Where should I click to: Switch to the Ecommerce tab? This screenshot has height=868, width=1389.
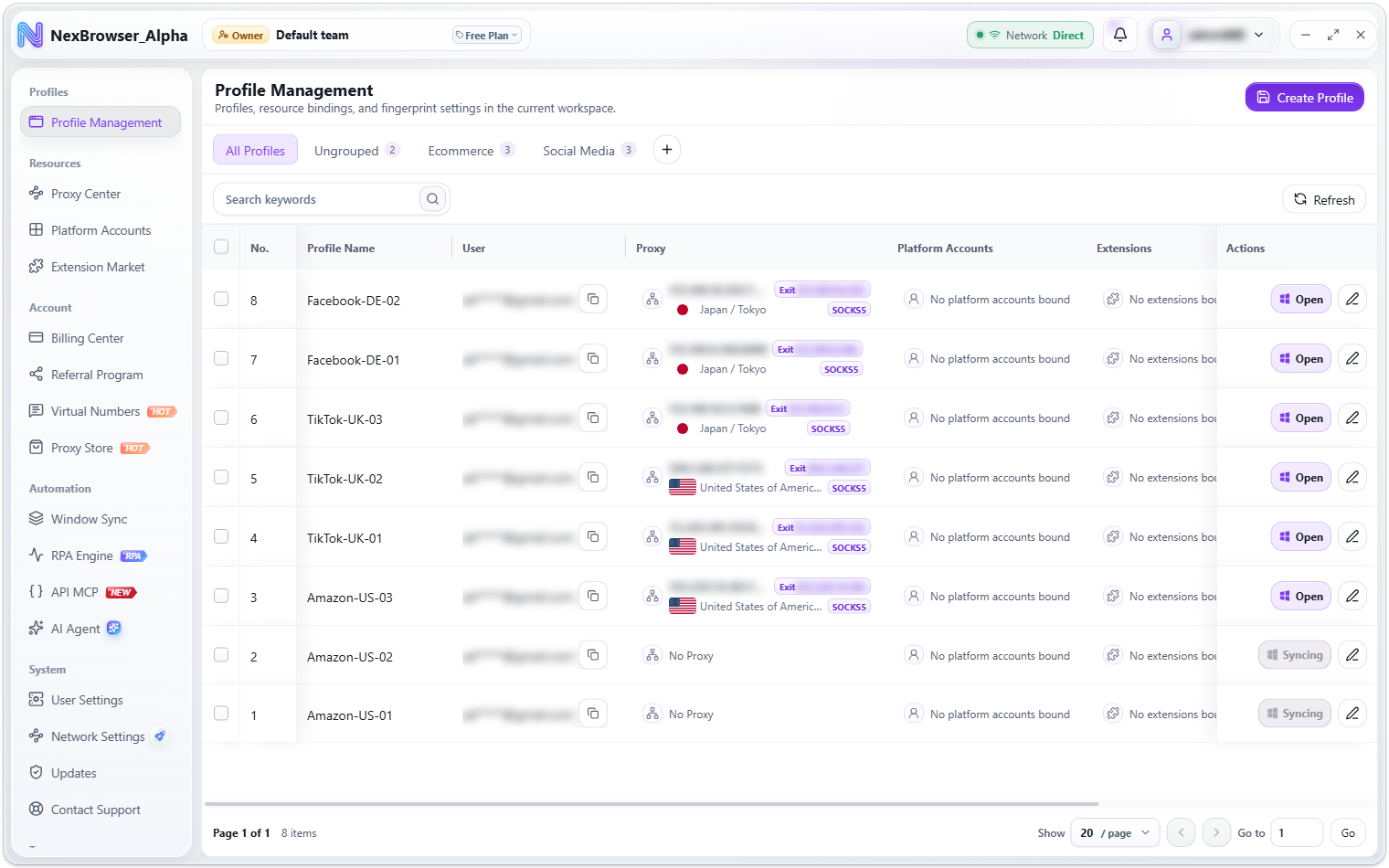pyautogui.click(x=471, y=151)
